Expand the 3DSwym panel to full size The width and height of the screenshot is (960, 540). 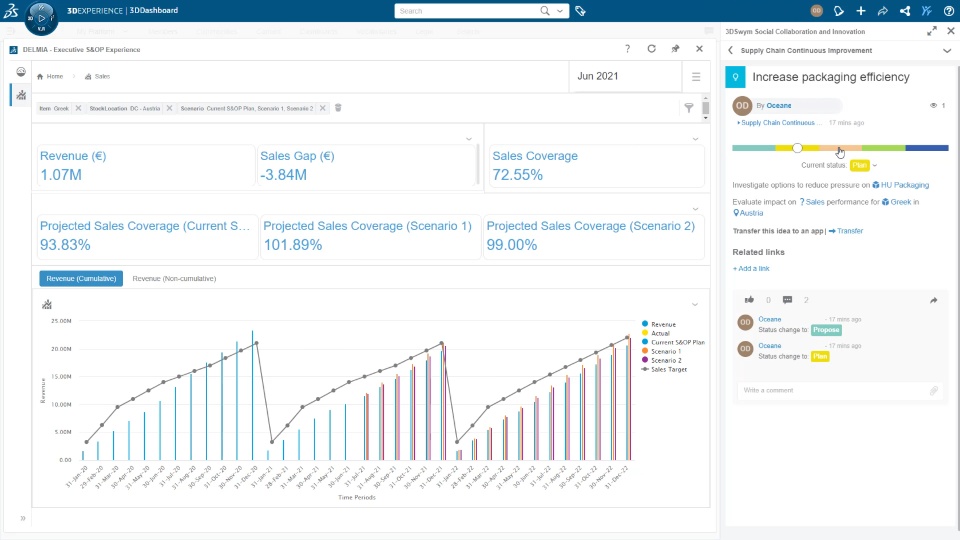[932, 31]
